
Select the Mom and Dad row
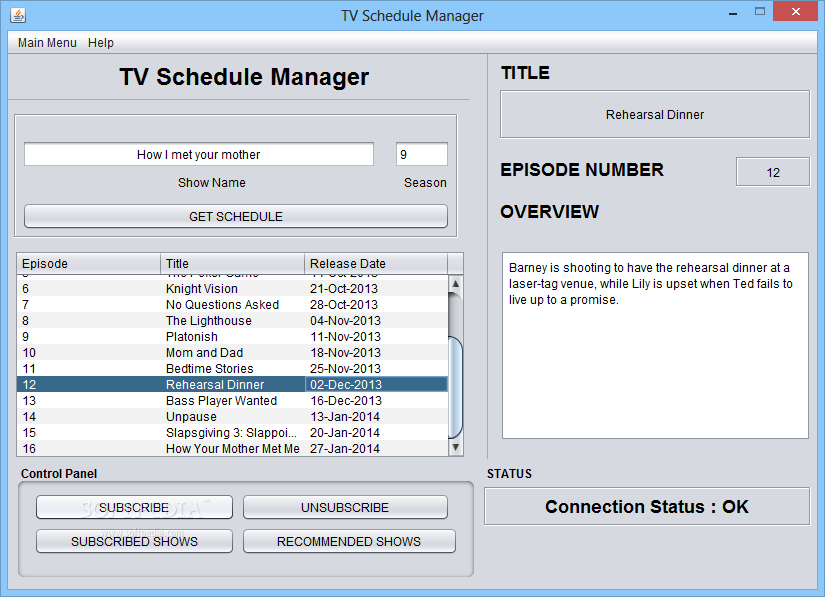pyautogui.click(x=232, y=353)
